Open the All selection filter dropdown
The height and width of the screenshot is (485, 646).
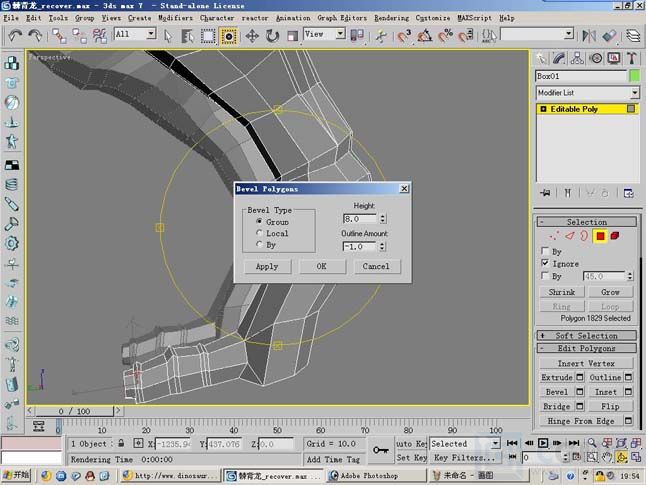(135, 34)
